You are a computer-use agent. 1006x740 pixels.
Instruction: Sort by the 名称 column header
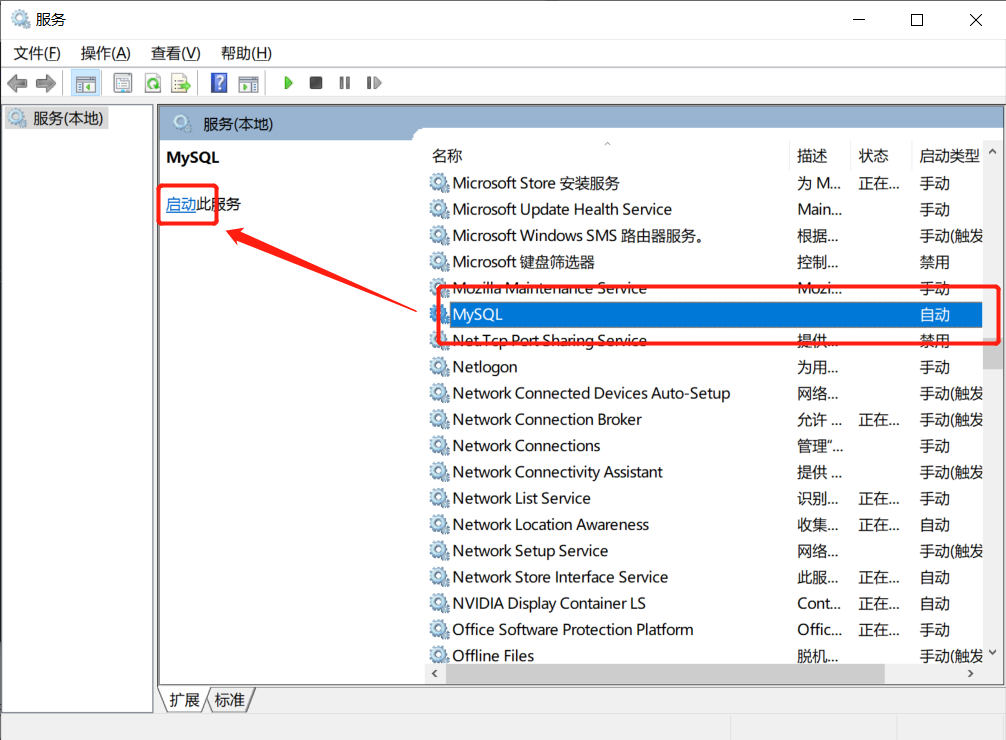606,156
